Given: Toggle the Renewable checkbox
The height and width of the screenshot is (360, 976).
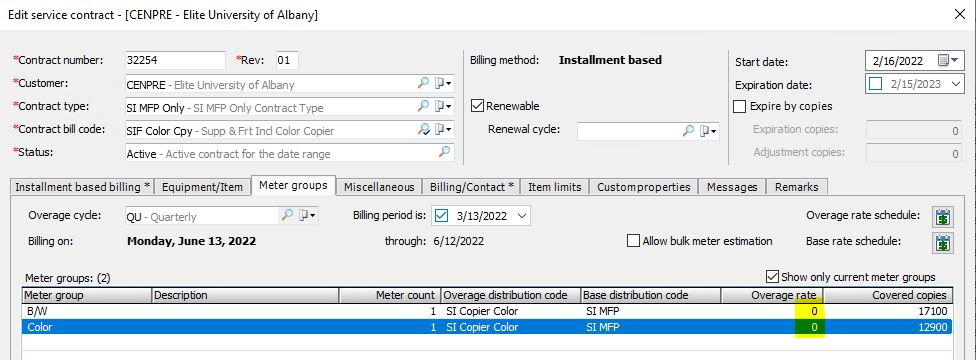Looking at the screenshot, I should pyautogui.click(x=477, y=106).
